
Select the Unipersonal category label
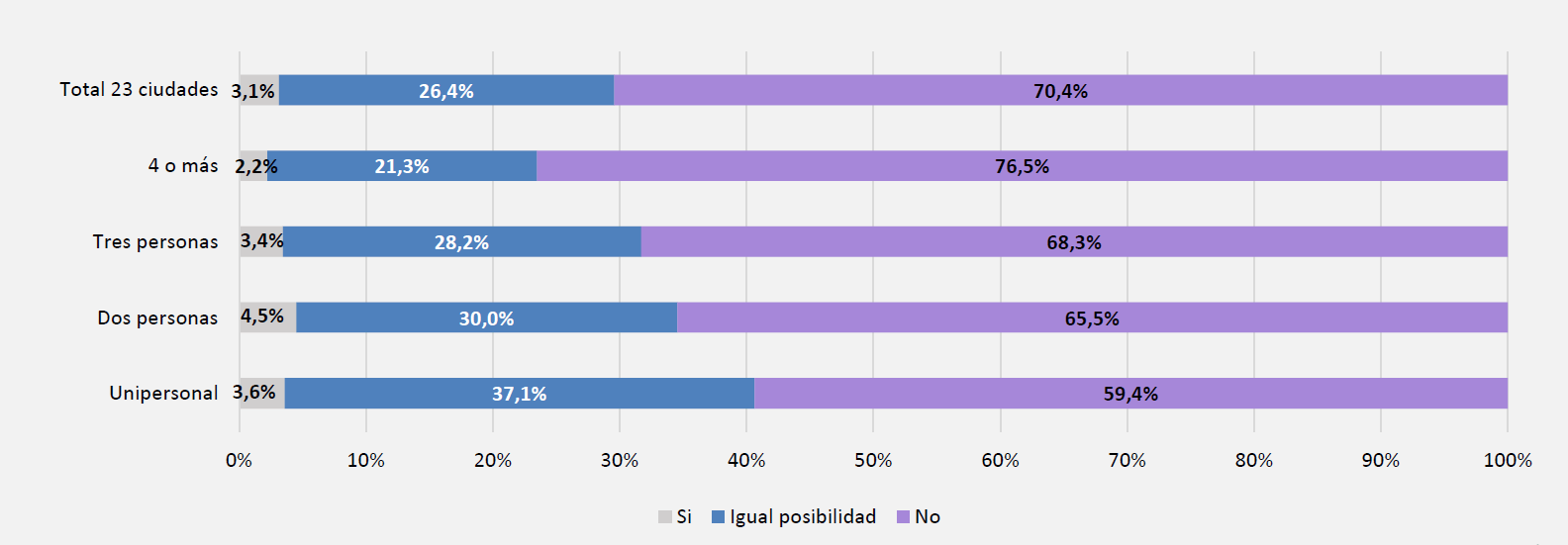tap(163, 394)
